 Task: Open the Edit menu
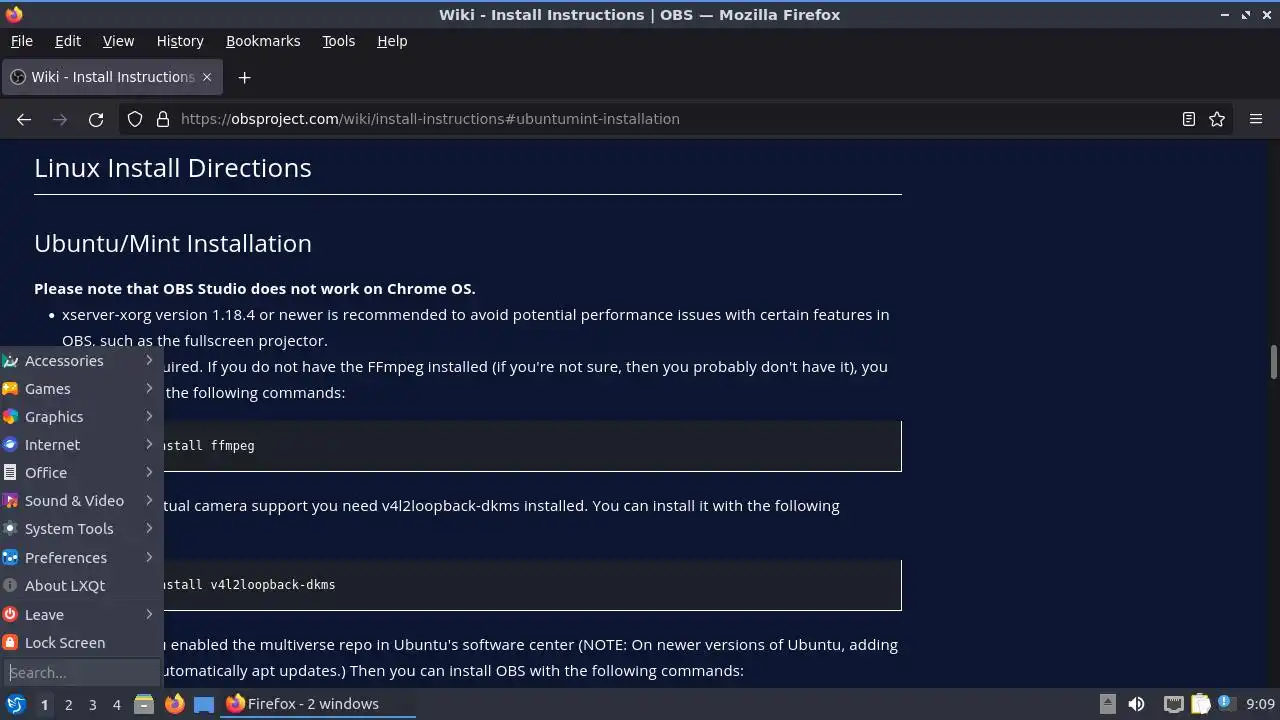point(68,41)
